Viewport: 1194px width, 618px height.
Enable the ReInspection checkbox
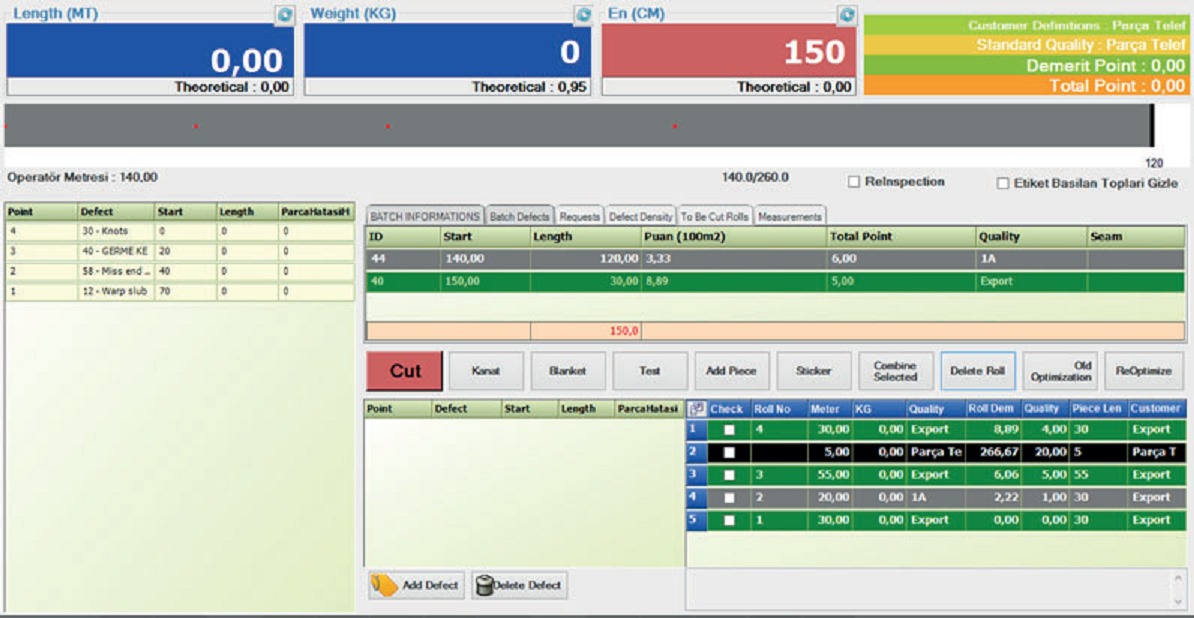854,182
